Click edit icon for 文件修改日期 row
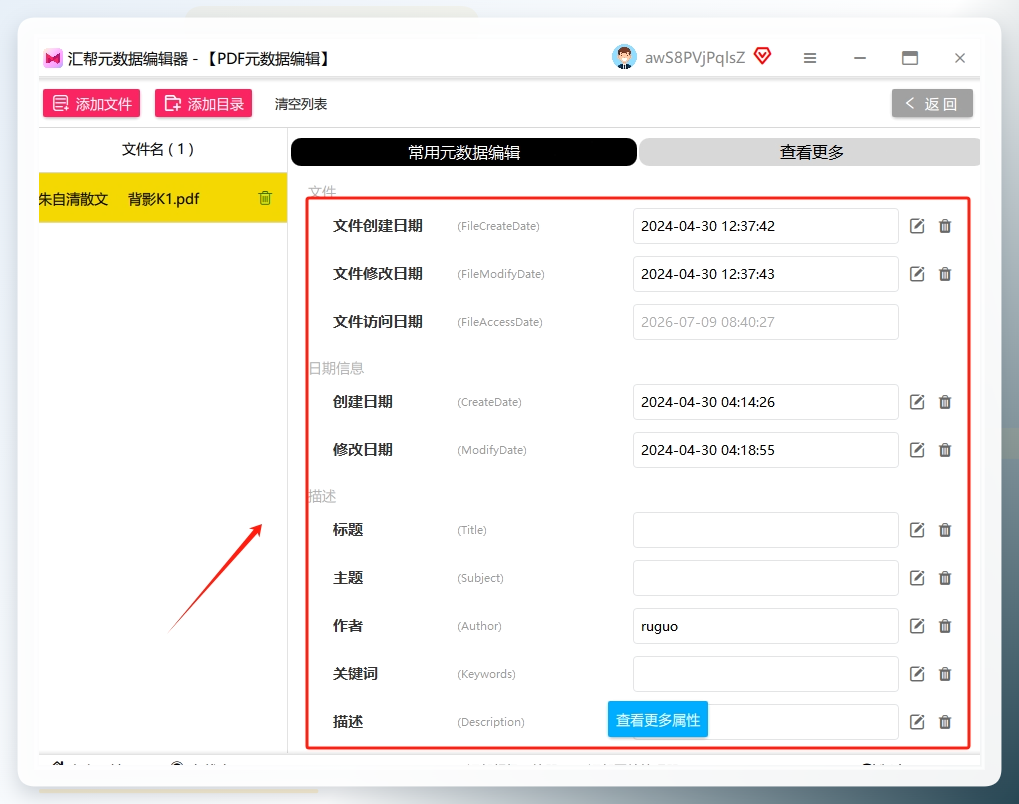 tap(917, 274)
